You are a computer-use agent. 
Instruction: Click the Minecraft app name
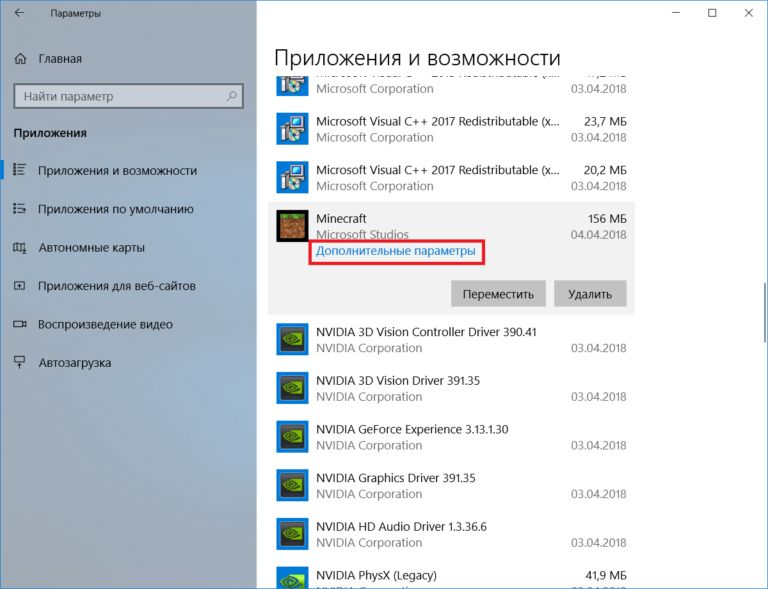click(341, 218)
